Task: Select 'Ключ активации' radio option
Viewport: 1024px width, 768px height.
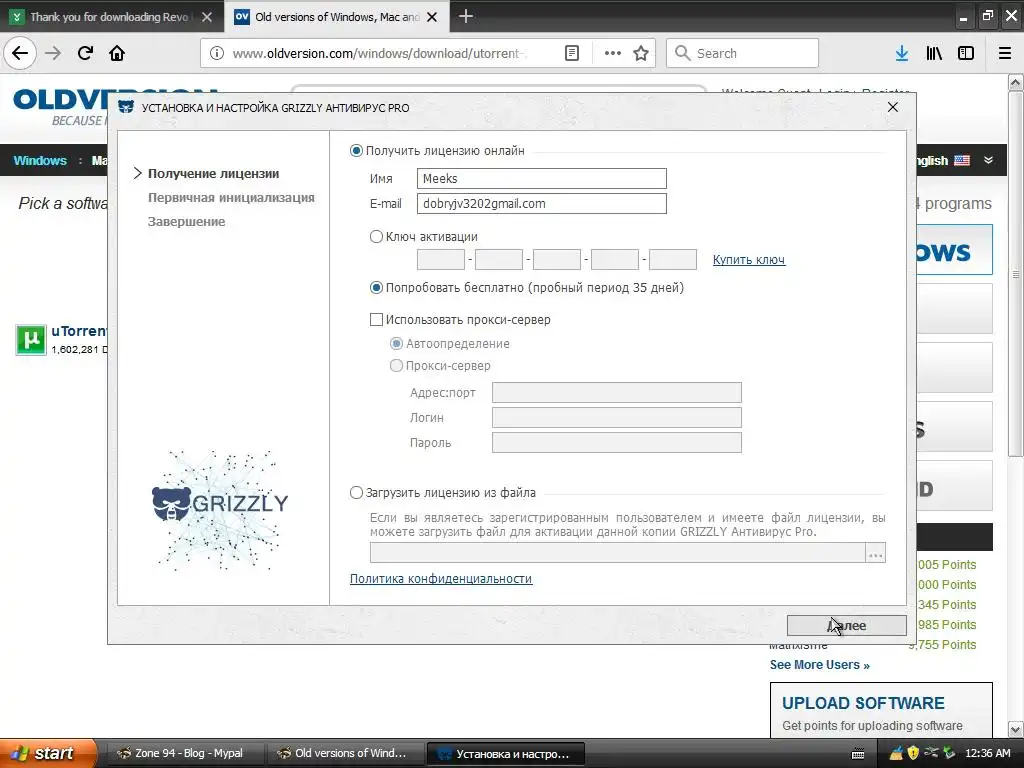Action: click(x=376, y=236)
